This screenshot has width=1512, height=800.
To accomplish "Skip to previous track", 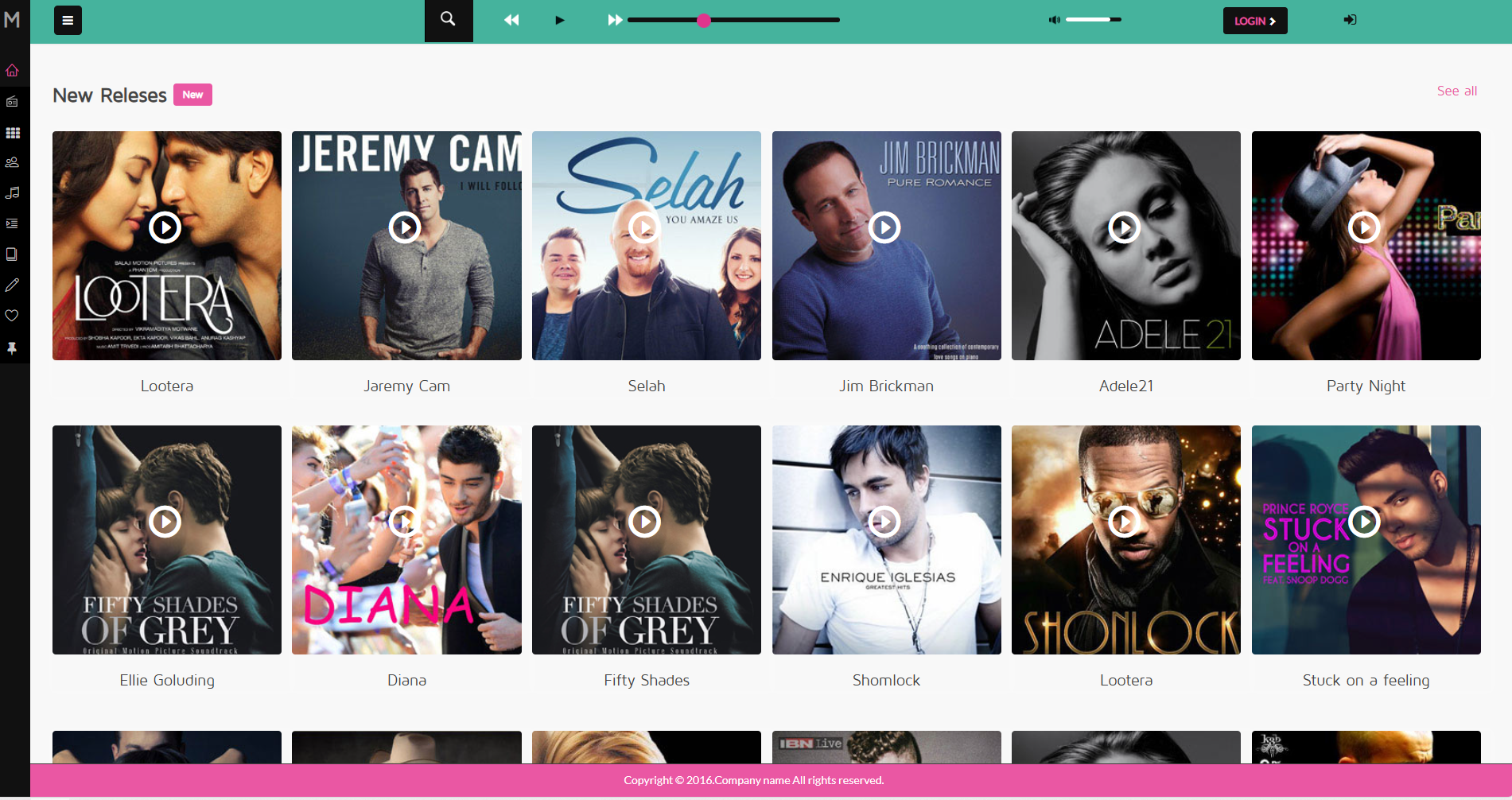I will pos(511,20).
